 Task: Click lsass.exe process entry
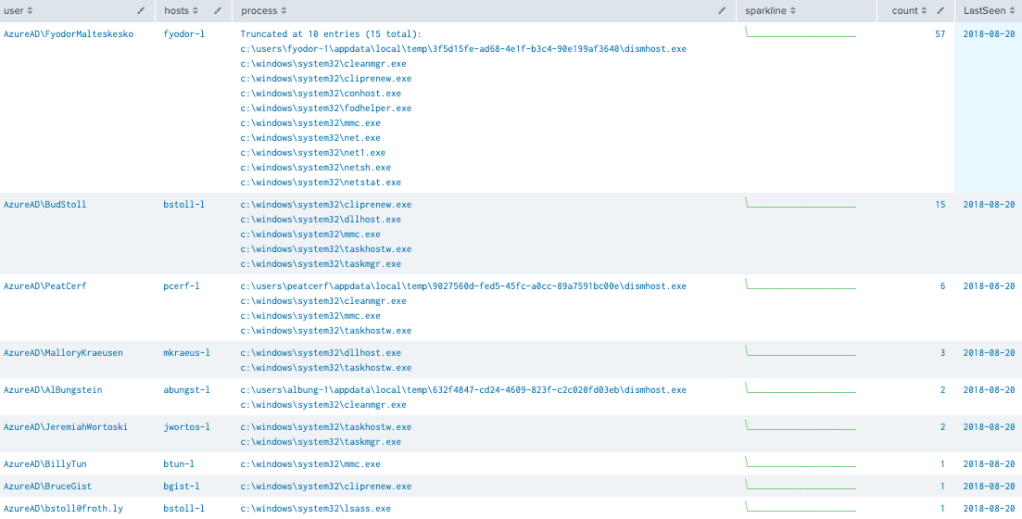point(315,509)
